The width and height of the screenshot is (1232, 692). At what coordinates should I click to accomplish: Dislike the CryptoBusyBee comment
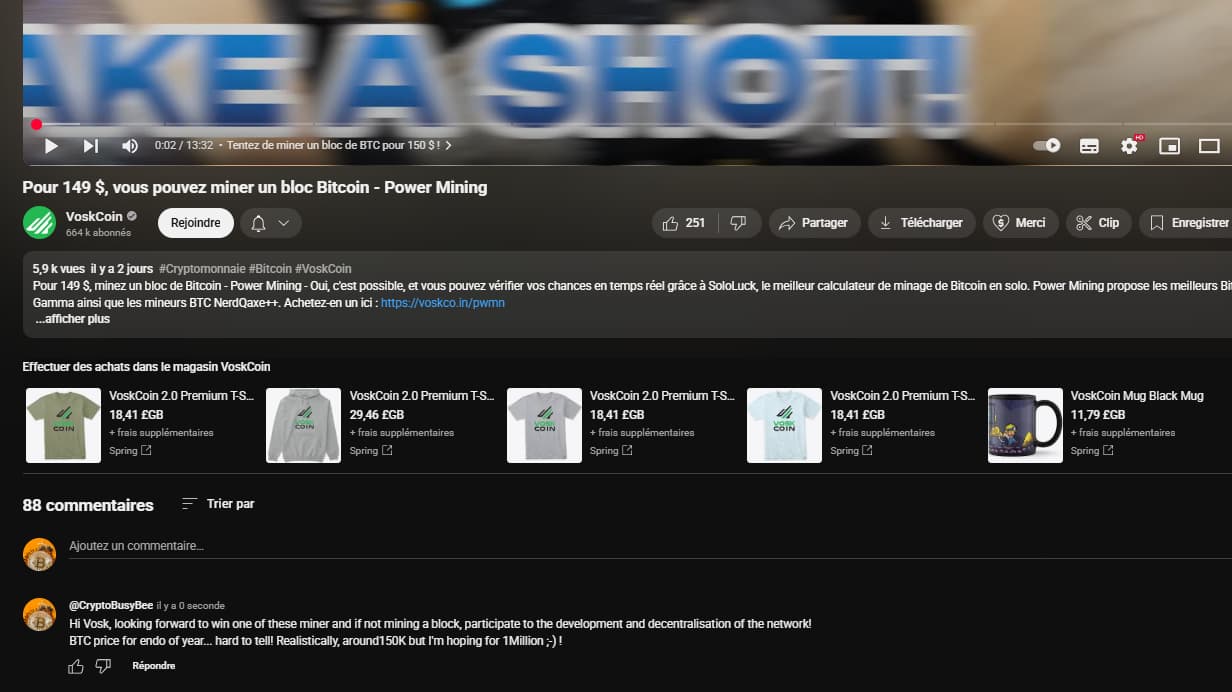[103, 666]
